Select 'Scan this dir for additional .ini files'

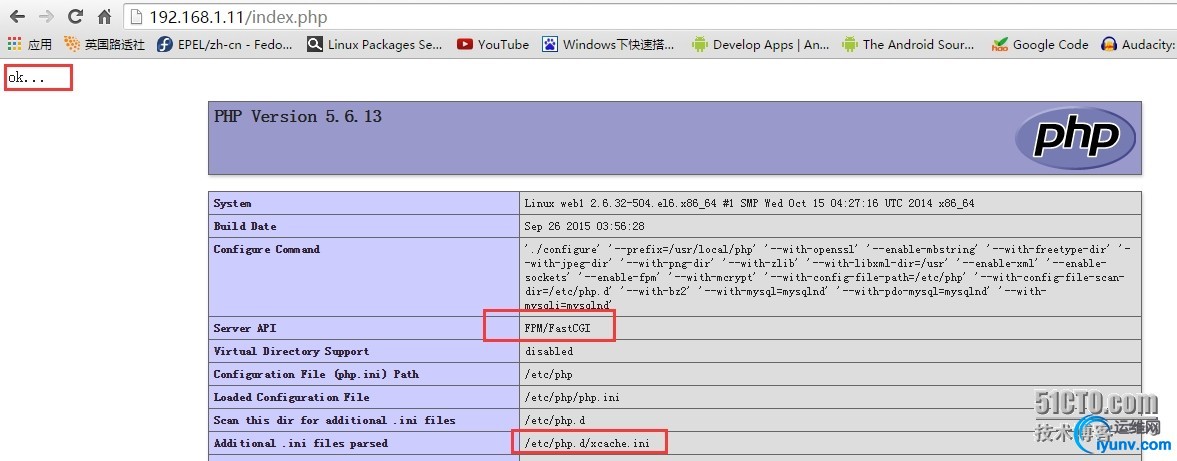pyautogui.click(x=335, y=420)
